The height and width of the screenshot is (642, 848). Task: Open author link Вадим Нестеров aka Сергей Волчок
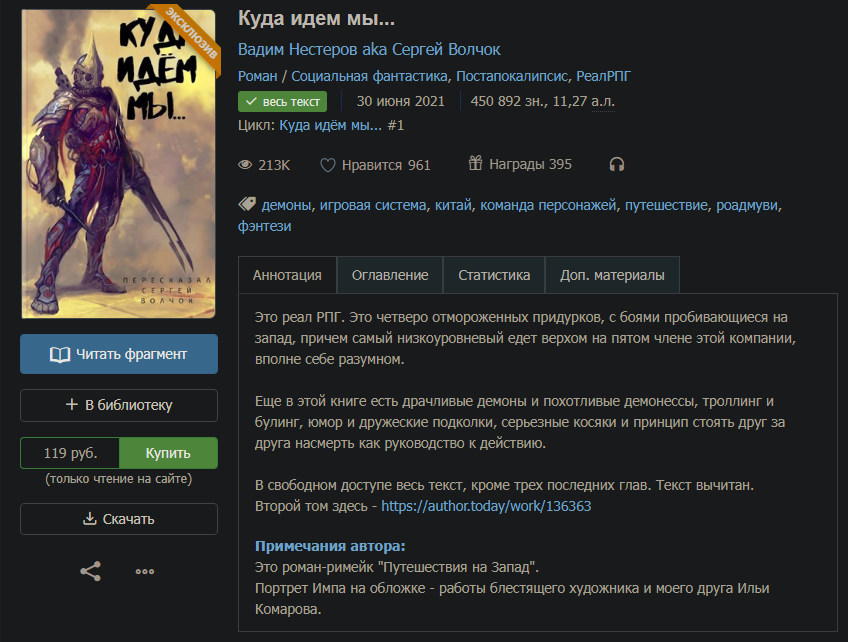[369, 50]
